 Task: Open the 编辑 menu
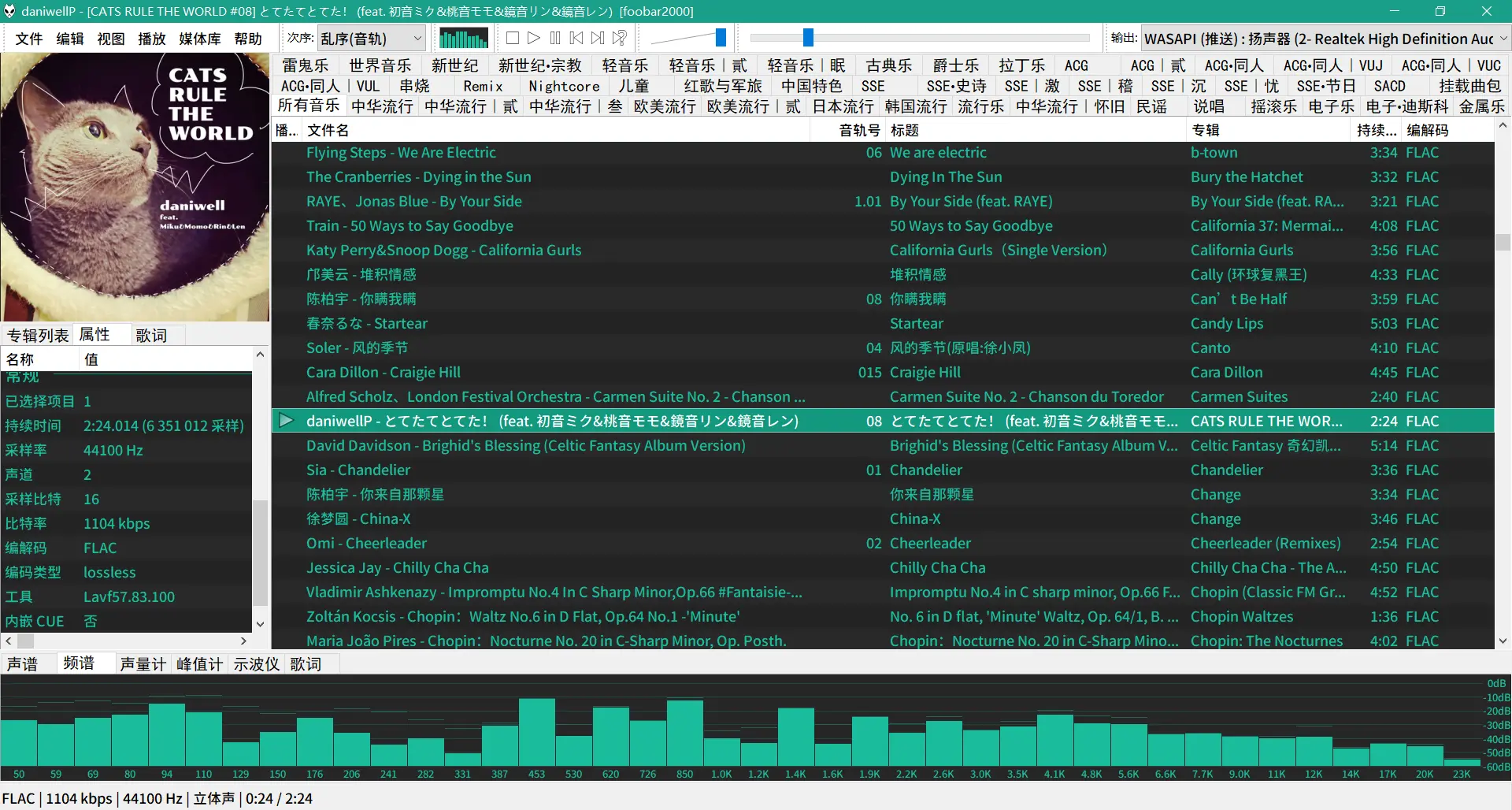coord(70,39)
